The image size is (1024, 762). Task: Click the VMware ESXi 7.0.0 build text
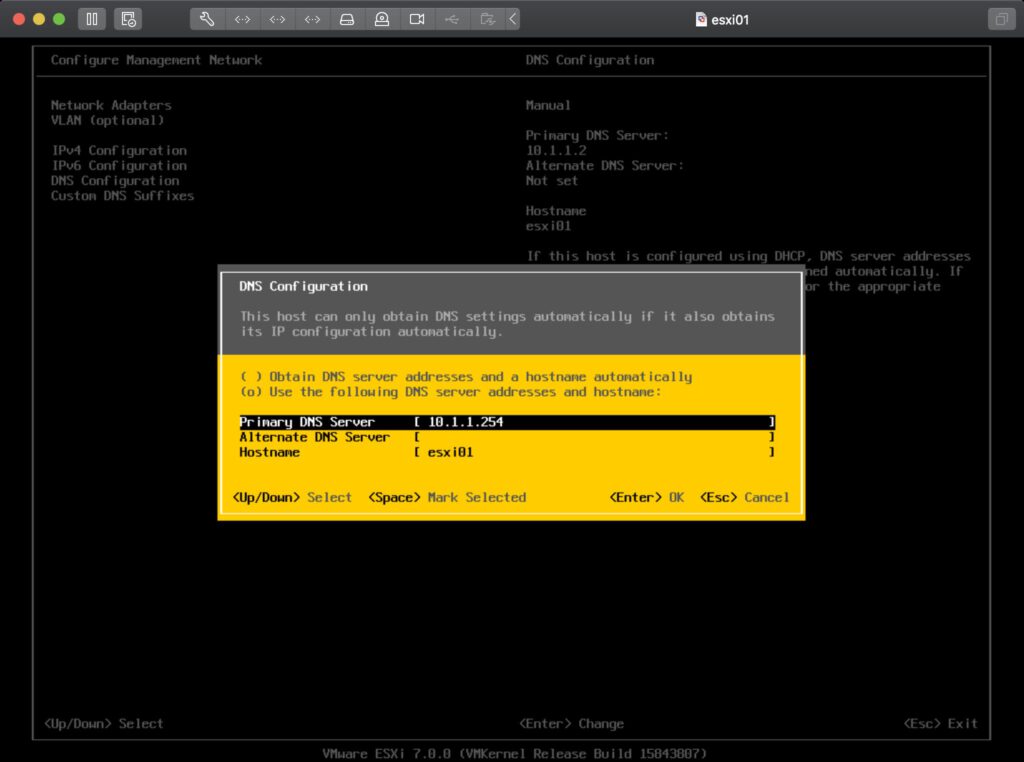(x=514, y=753)
